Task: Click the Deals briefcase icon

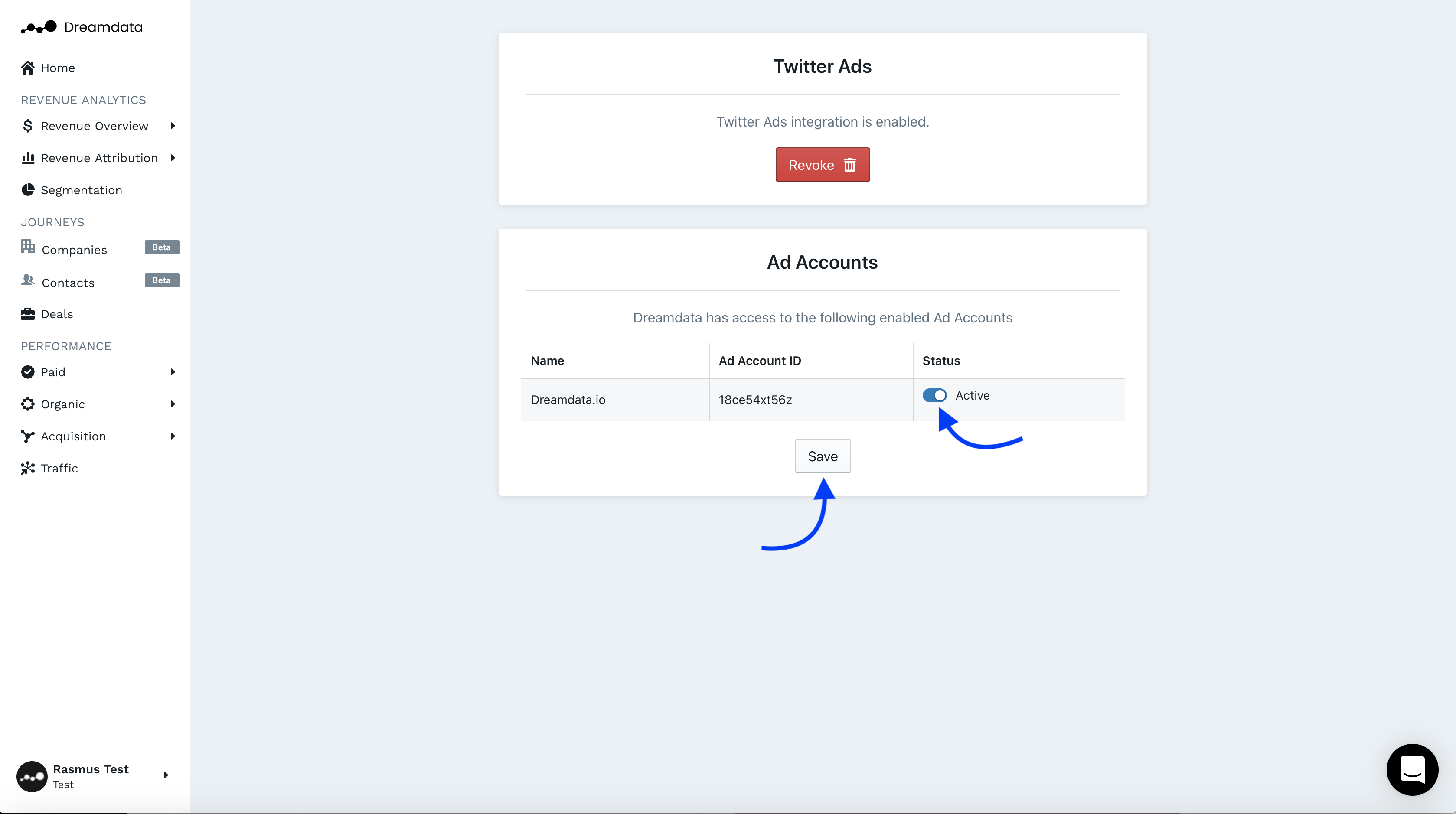Action: tap(28, 313)
